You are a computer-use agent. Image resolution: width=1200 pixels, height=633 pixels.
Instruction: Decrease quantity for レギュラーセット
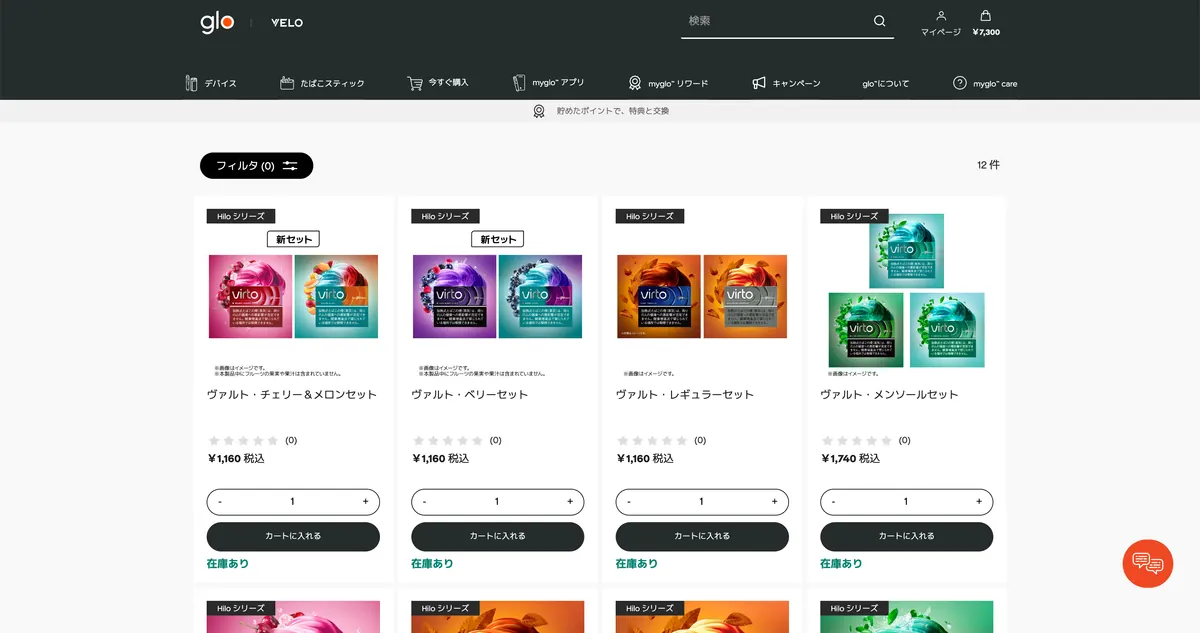(x=629, y=502)
